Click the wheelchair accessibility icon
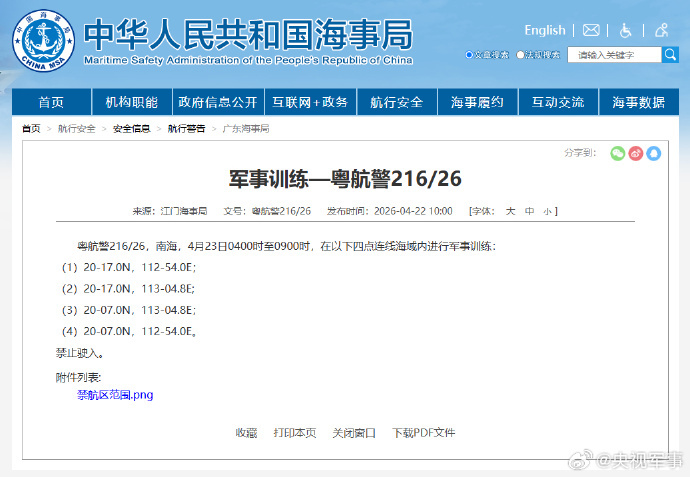This screenshot has height=477, width=690. [x=626, y=30]
